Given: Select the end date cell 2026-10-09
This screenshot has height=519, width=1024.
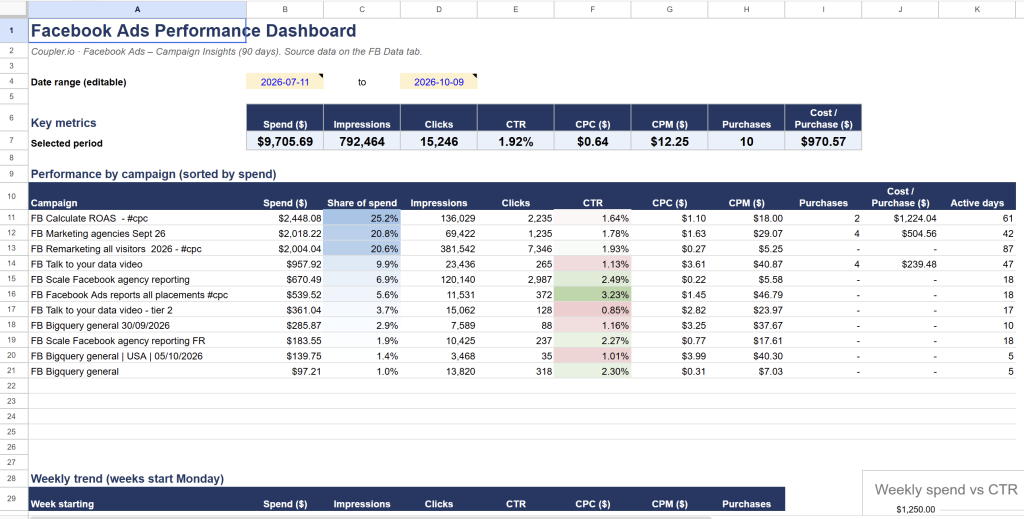Looking at the screenshot, I should click(x=439, y=82).
